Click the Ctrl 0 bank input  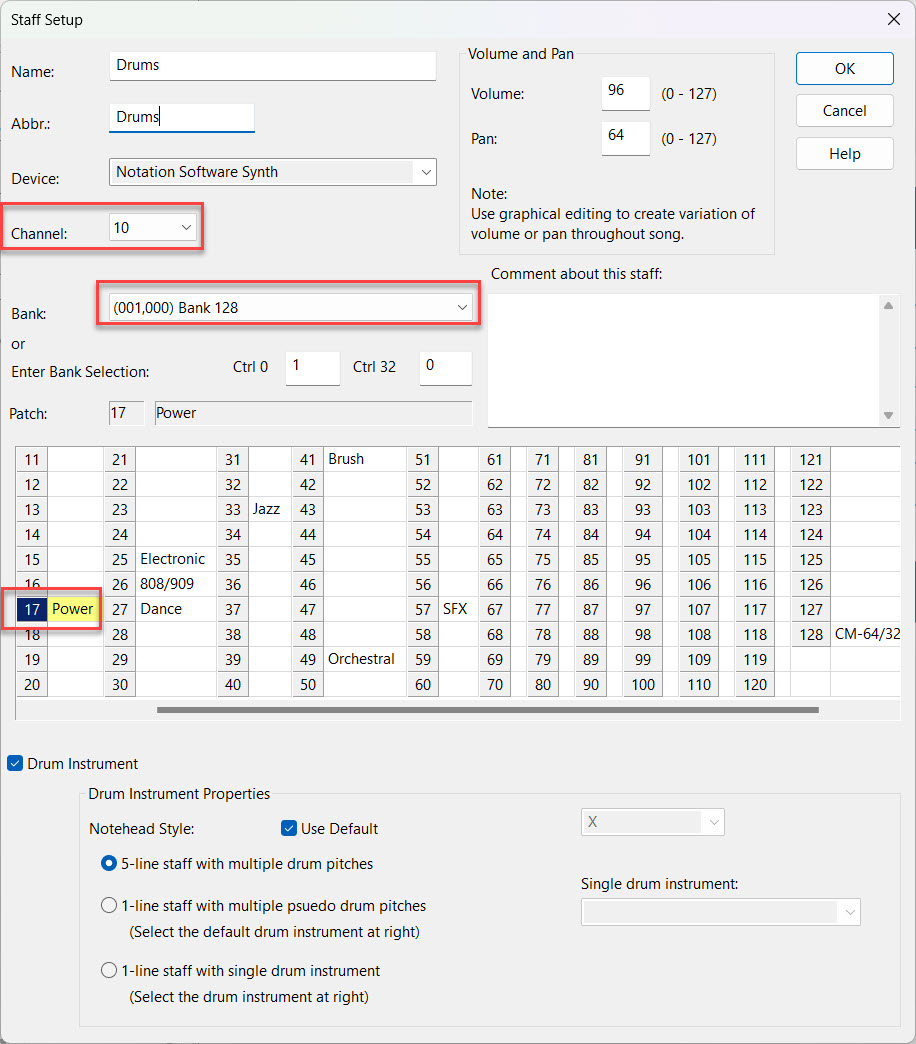click(x=311, y=367)
